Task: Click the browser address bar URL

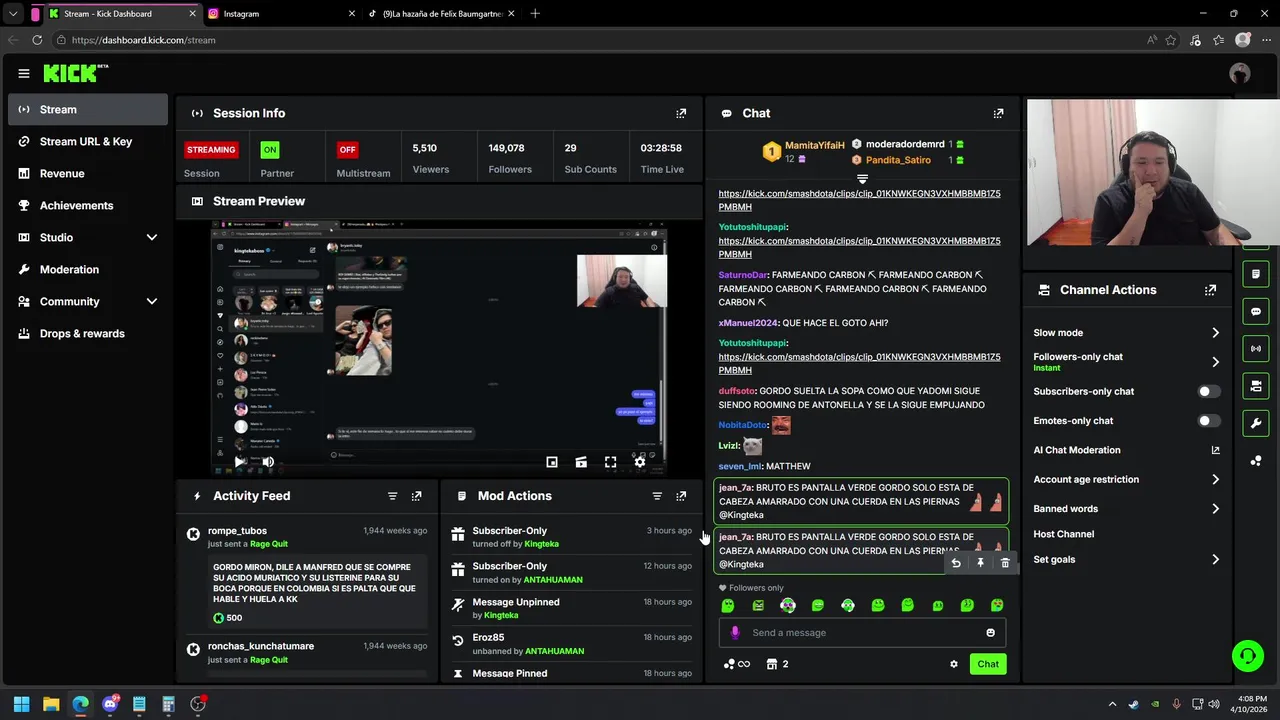Action: pyautogui.click(x=143, y=40)
